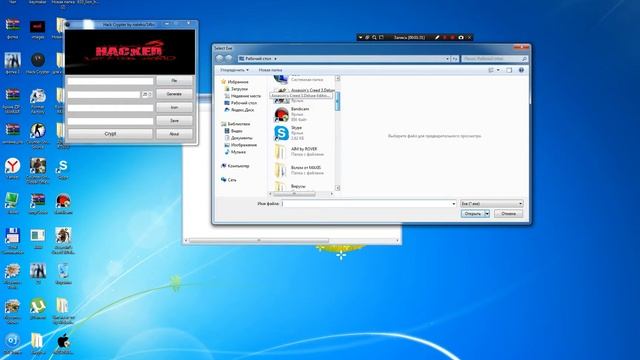Viewport: 640px width, 360px height.
Task: Click the File button in Hack Crypter
Action: coord(174,81)
